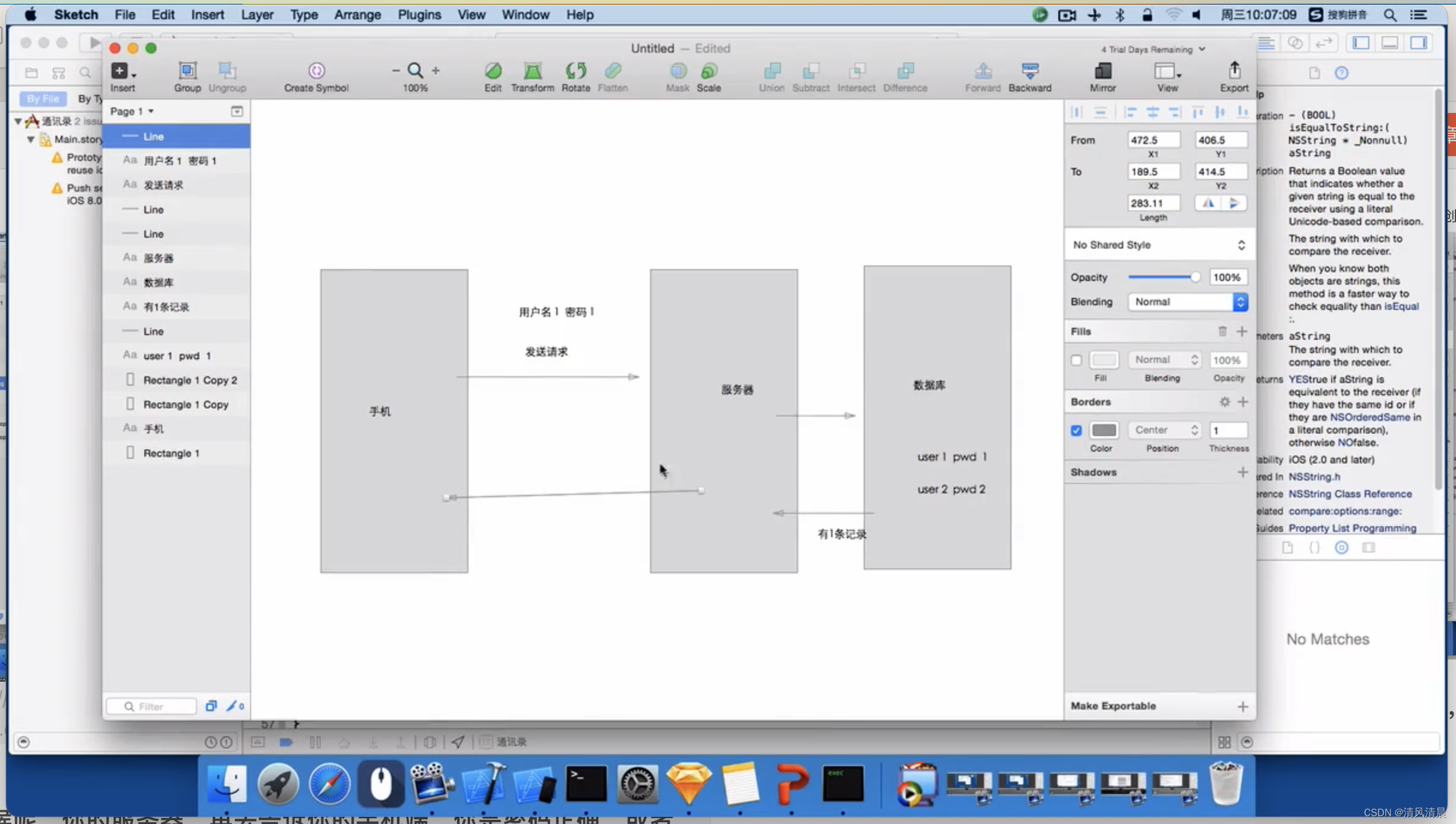Viewport: 1456px width, 824px height.
Task: Expand the Main.storyboard tree item
Action: [x=30, y=139]
